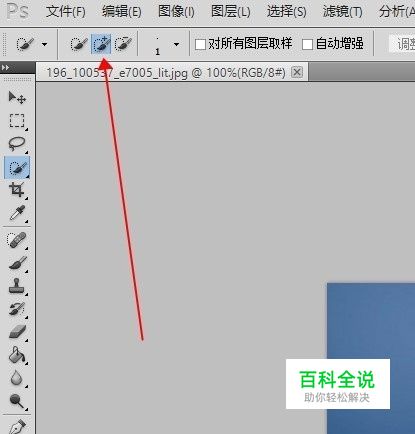Viewport: 415px width, 434px height.
Task: Click the Subtract from Selection mode icon
Action: [x=123, y=44]
